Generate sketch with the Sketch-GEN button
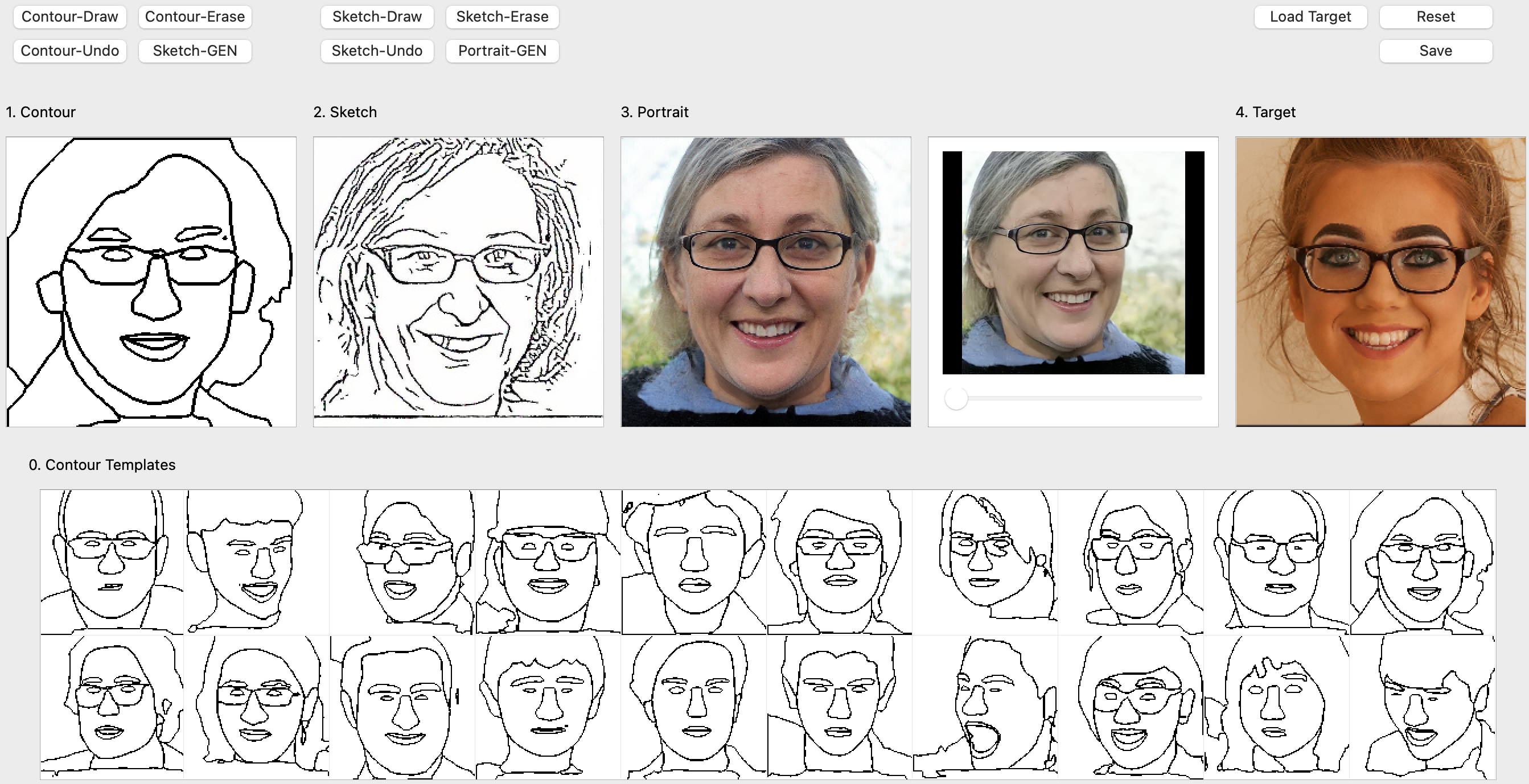 click(x=195, y=51)
